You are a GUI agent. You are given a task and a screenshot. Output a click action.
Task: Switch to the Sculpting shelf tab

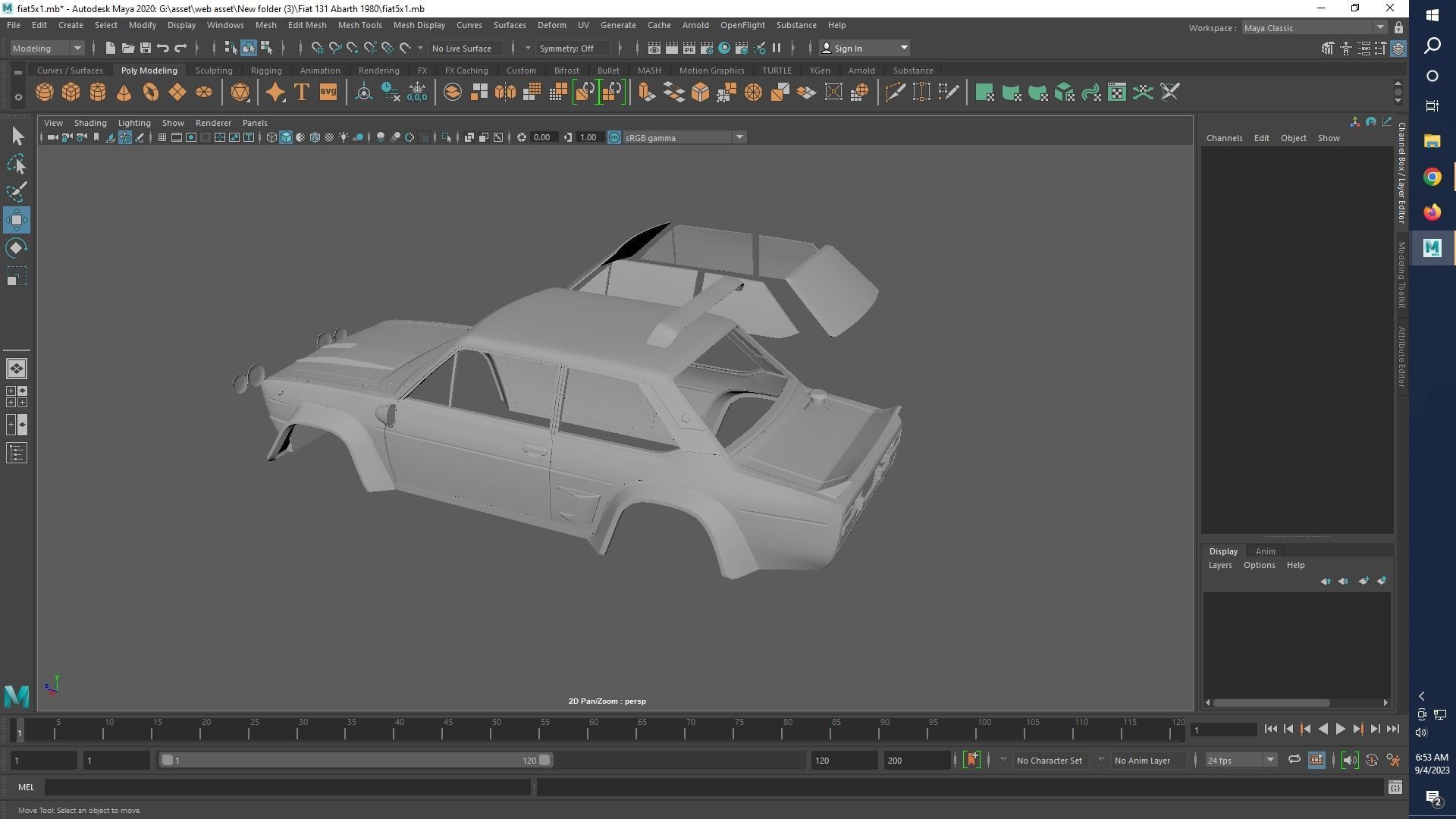(x=214, y=71)
